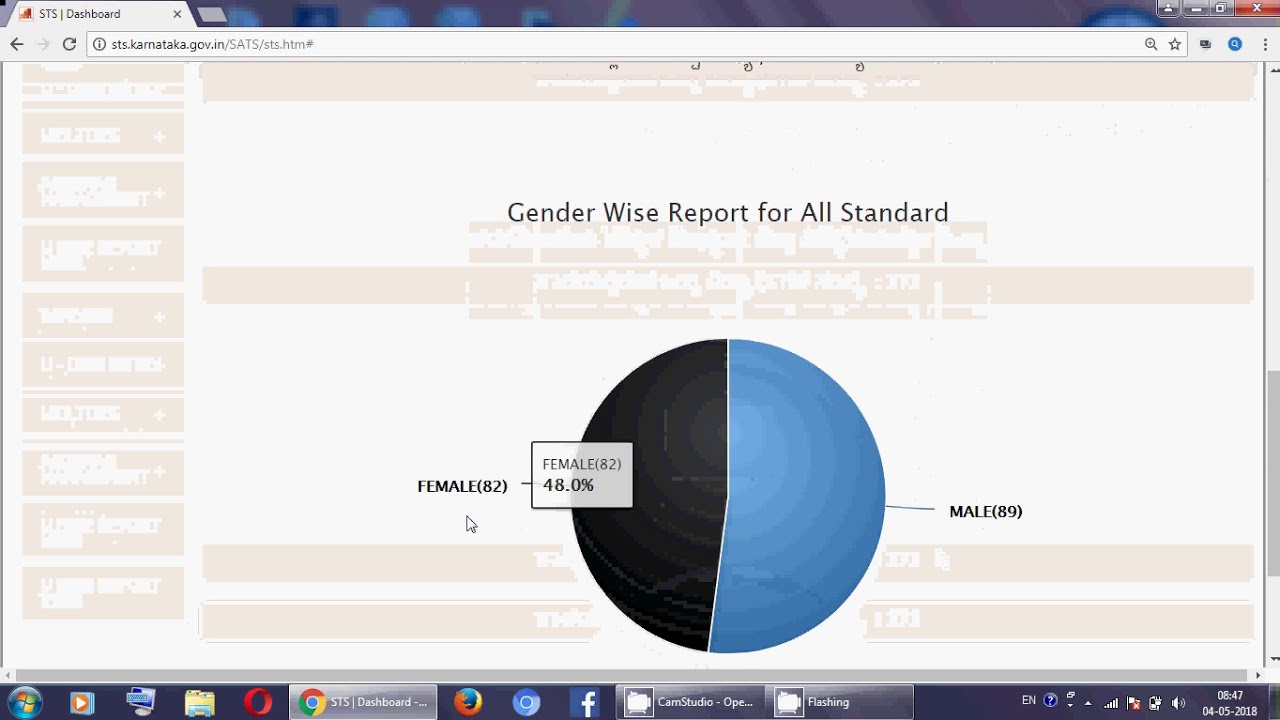
Task: View site information icon beside the URL
Action: coord(98,44)
